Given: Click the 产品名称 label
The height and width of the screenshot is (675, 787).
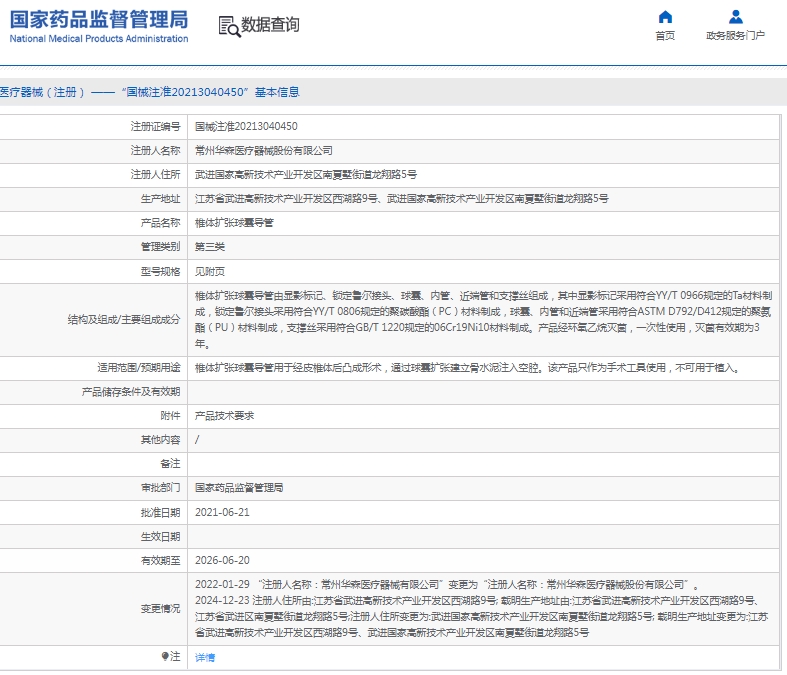Looking at the screenshot, I should coord(161,223).
